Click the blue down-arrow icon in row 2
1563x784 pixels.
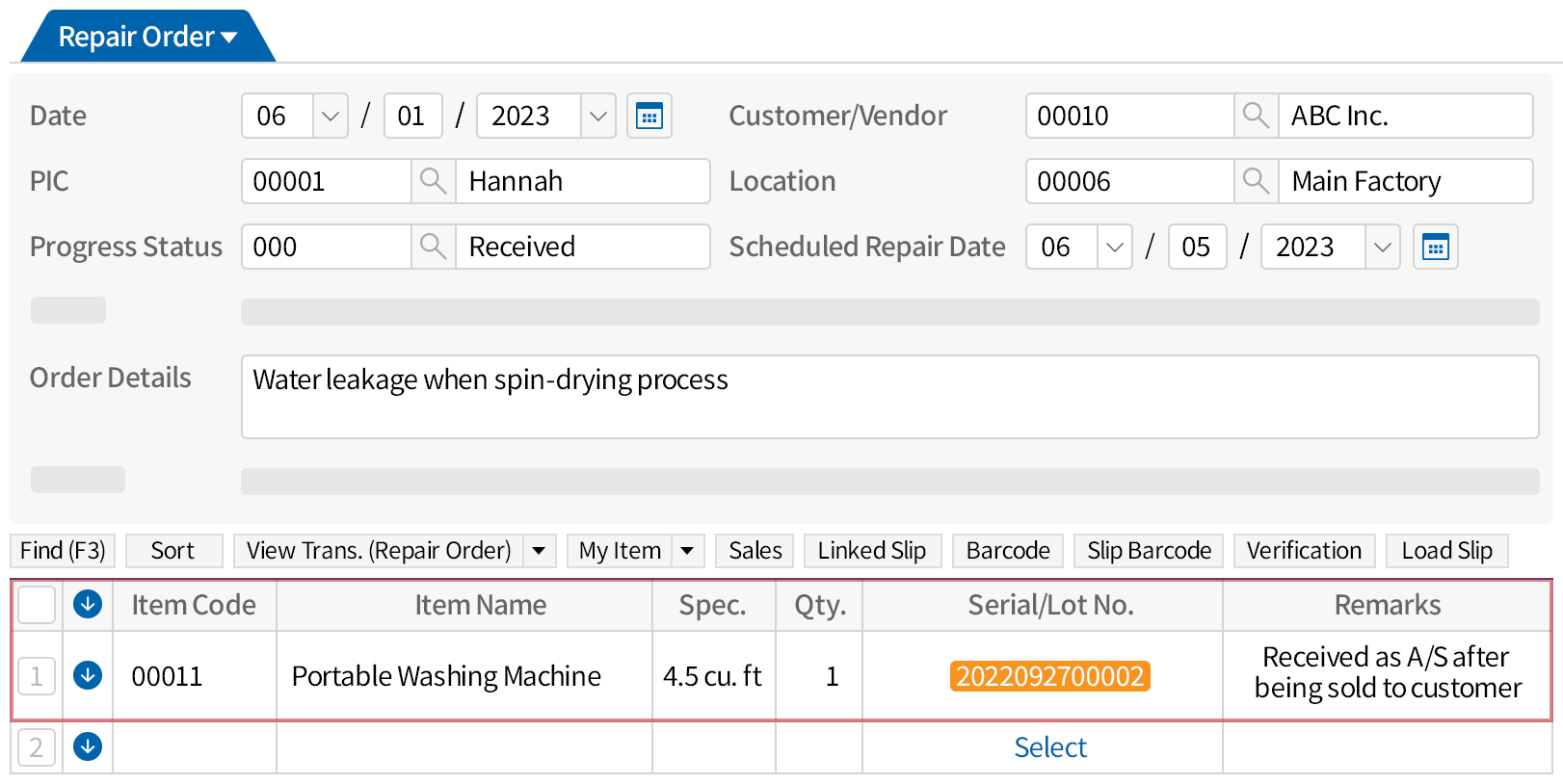[88, 746]
